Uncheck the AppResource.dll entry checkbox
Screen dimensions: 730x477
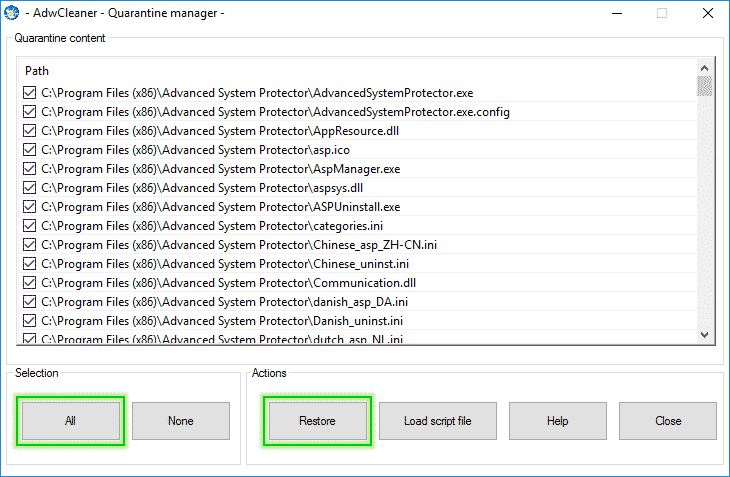(x=30, y=131)
